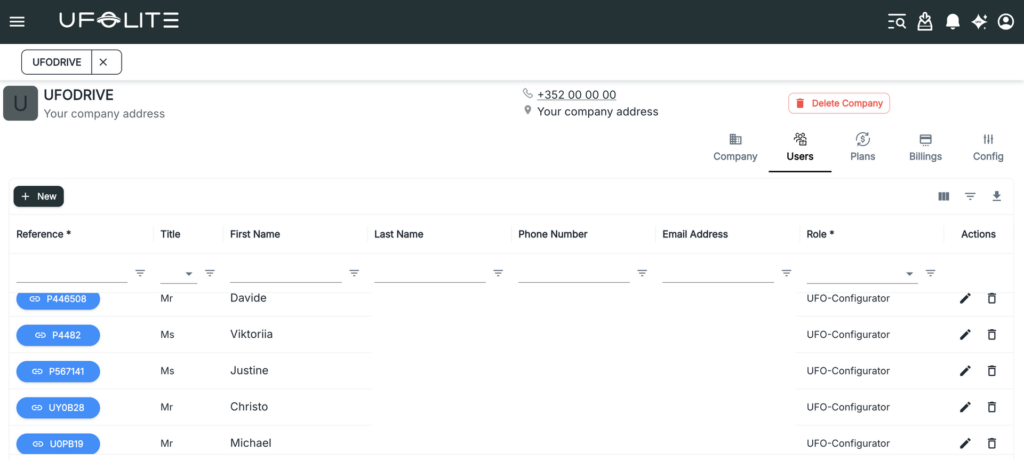Open the table filter list icon
This screenshot has height=460, width=1024.
coord(970,197)
